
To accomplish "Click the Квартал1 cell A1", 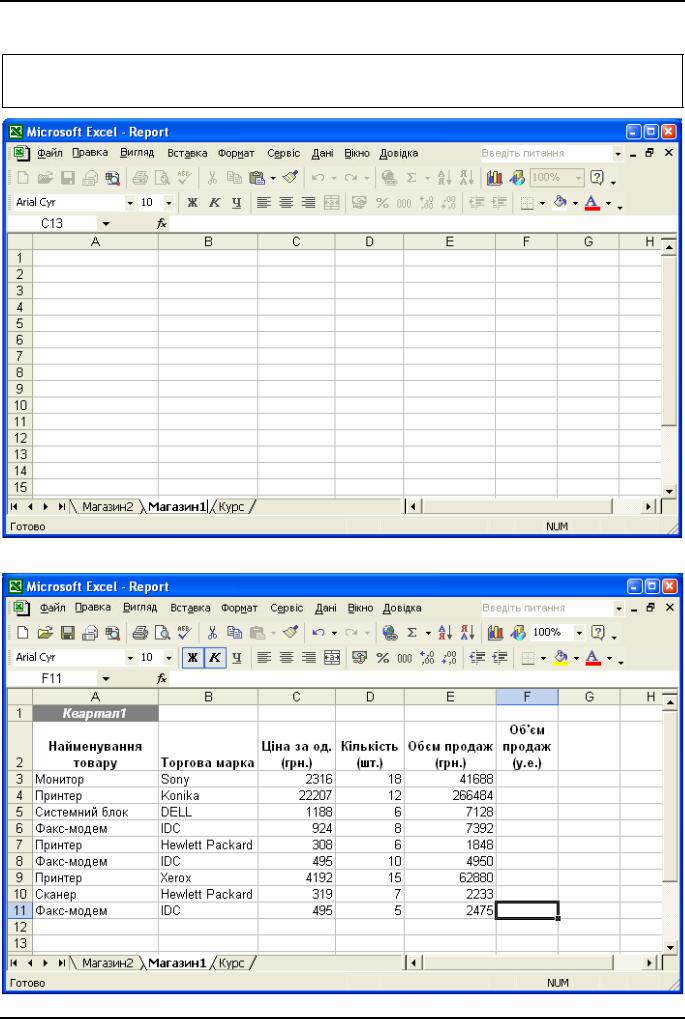I will pyautogui.click(x=95, y=714).
